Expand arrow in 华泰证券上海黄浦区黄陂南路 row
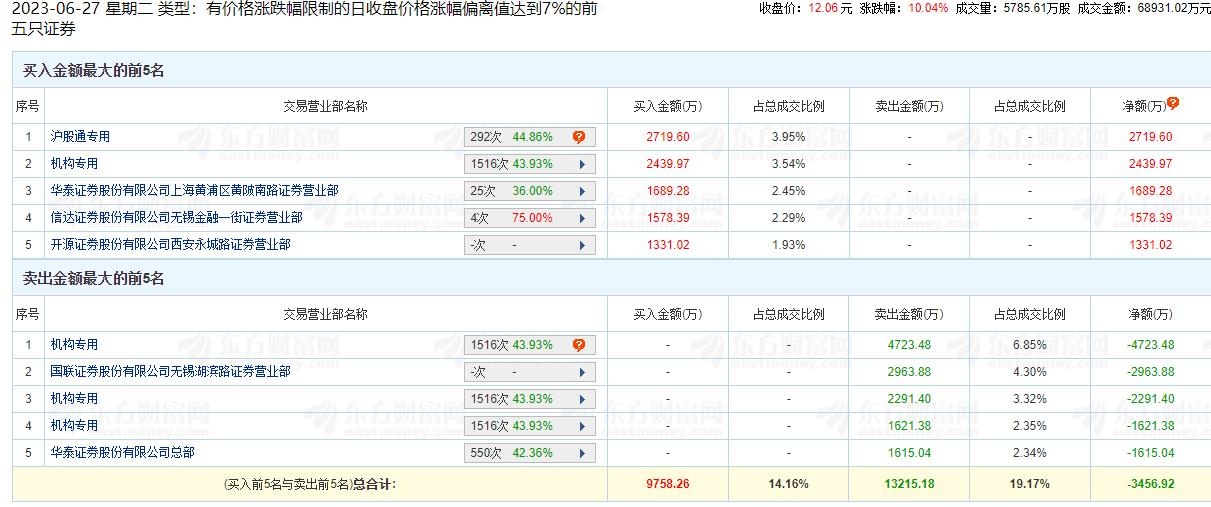The width and height of the screenshot is (1211, 507). tap(581, 191)
